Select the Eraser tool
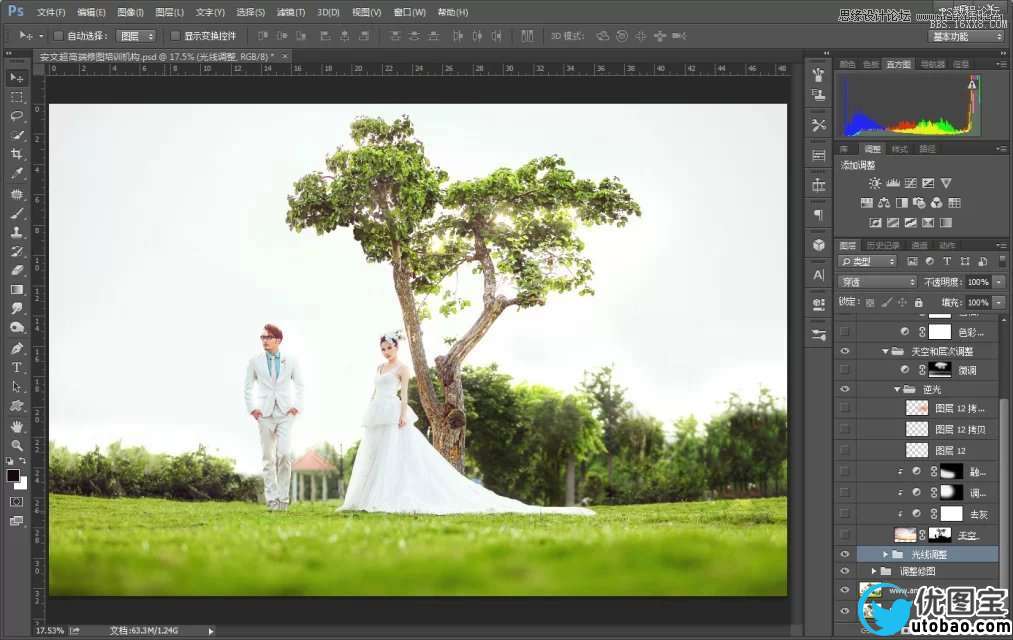Viewport: 1013px width, 640px height. click(17, 270)
